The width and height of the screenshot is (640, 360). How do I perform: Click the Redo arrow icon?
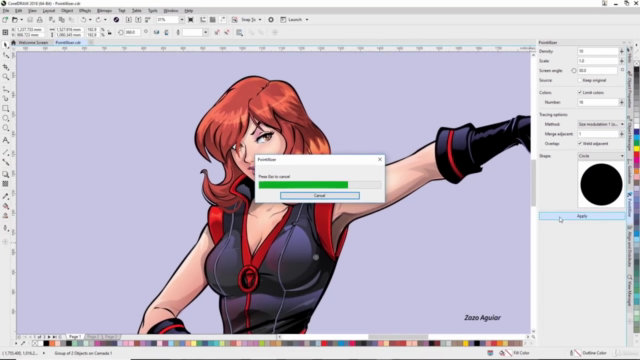[x=98, y=20]
